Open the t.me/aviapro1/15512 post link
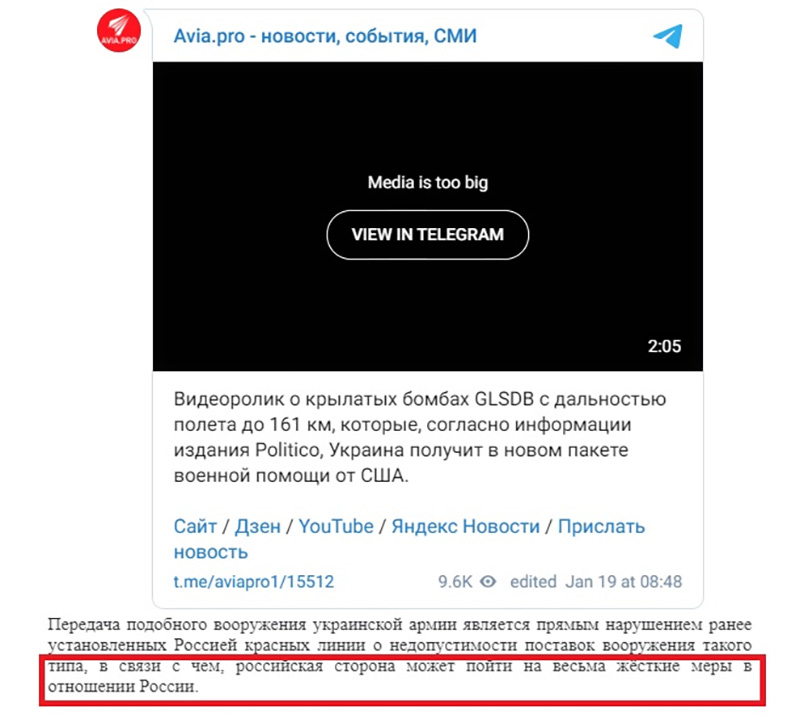Image resolution: width=800 pixels, height=715 pixels. coord(254,581)
